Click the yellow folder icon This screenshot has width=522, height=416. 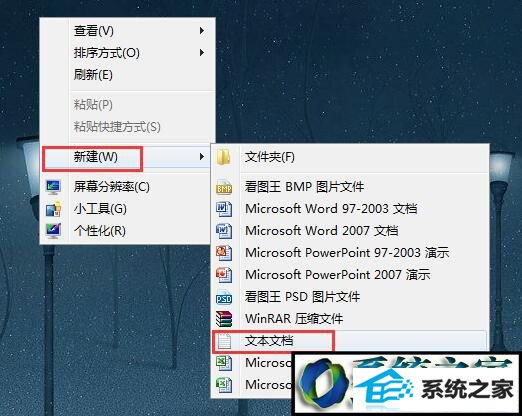click(x=224, y=157)
